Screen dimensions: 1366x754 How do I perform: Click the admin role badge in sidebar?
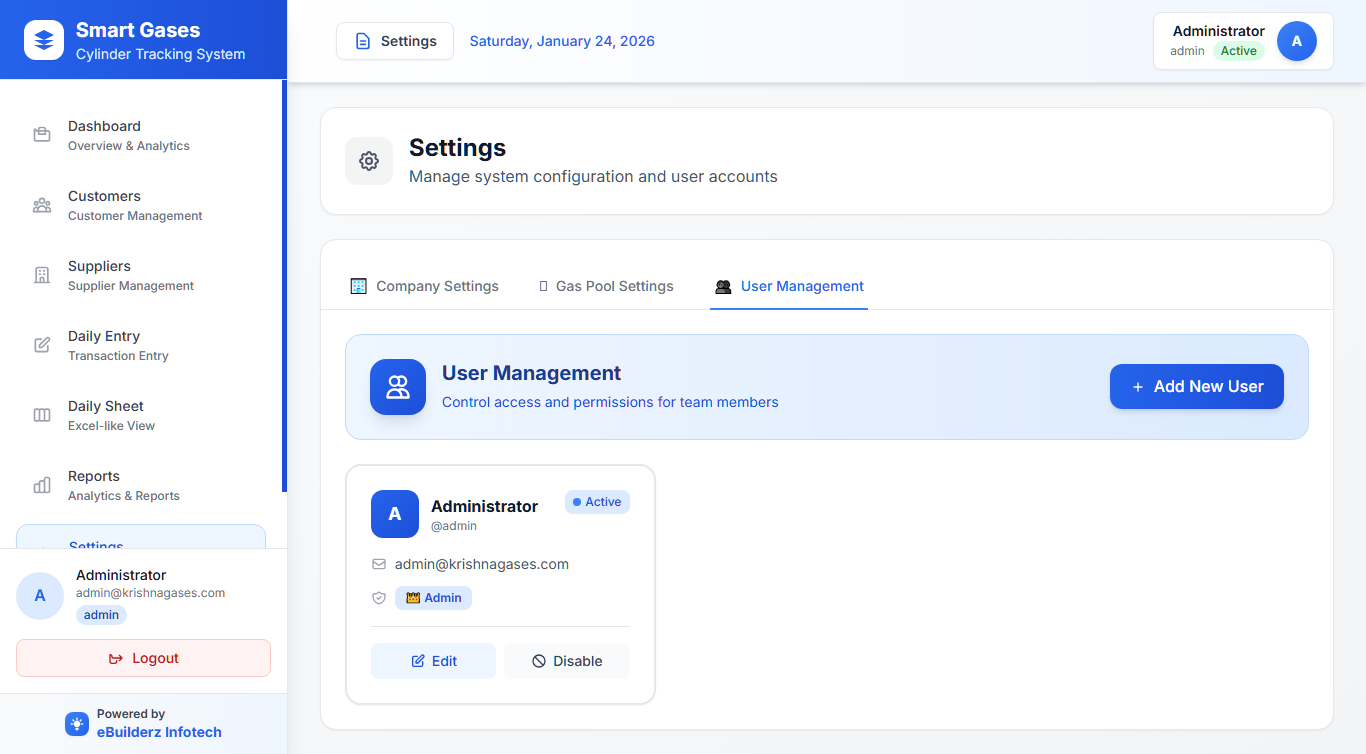pyautogui.click(x=101, y=615)
